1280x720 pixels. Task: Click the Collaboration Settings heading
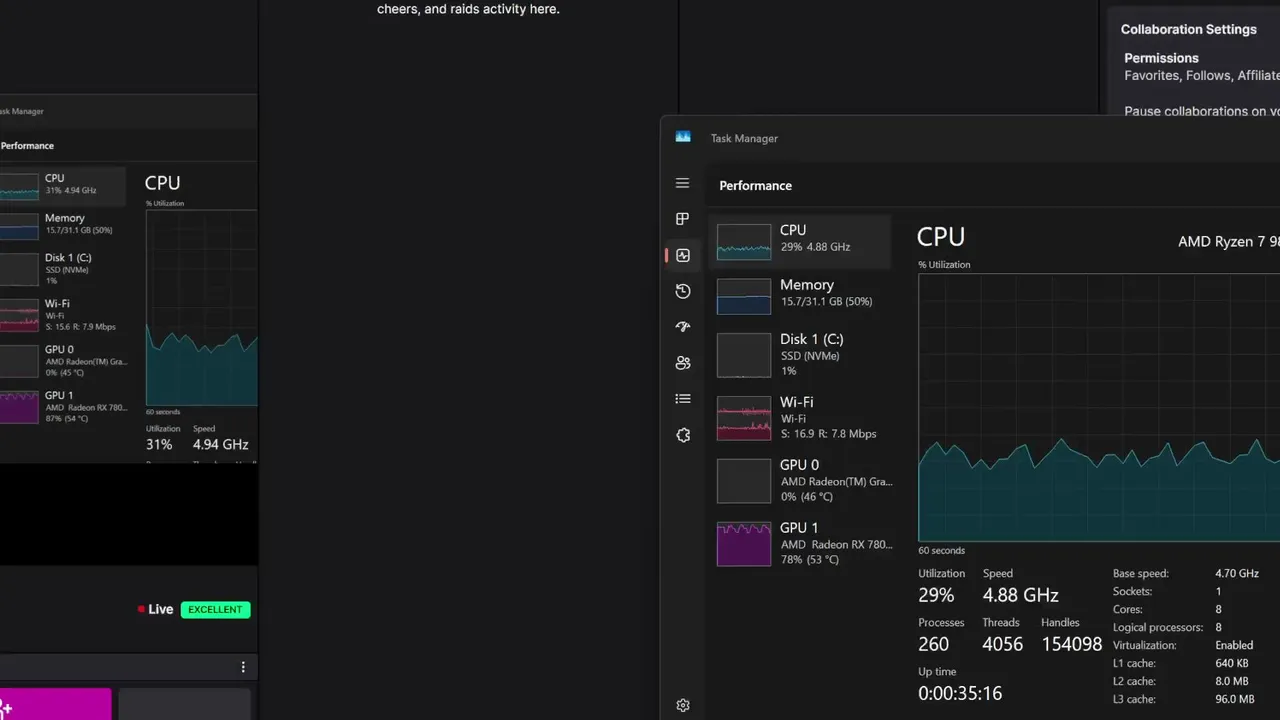[x=1188, y=29]
